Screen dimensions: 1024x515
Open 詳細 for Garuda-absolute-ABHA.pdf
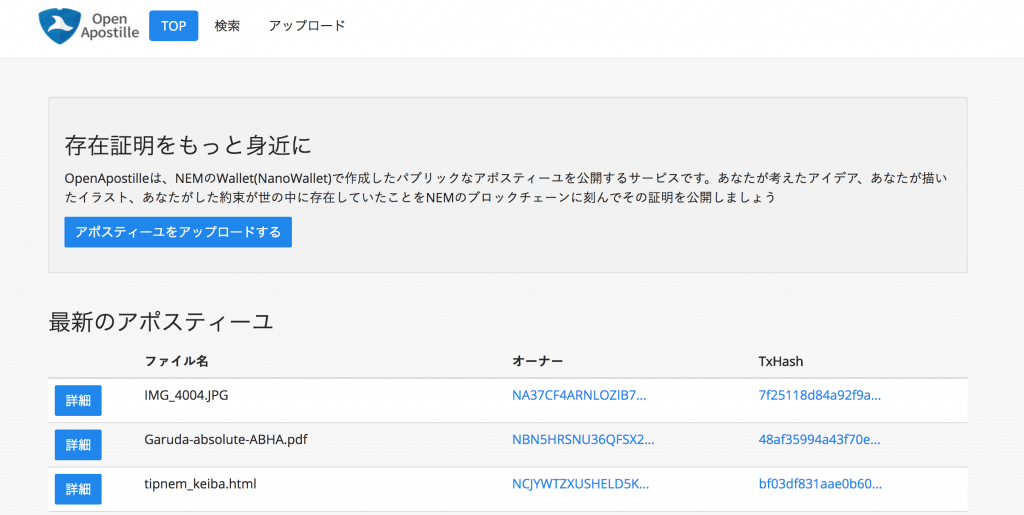pyautogui.click(x=78, y=445)
